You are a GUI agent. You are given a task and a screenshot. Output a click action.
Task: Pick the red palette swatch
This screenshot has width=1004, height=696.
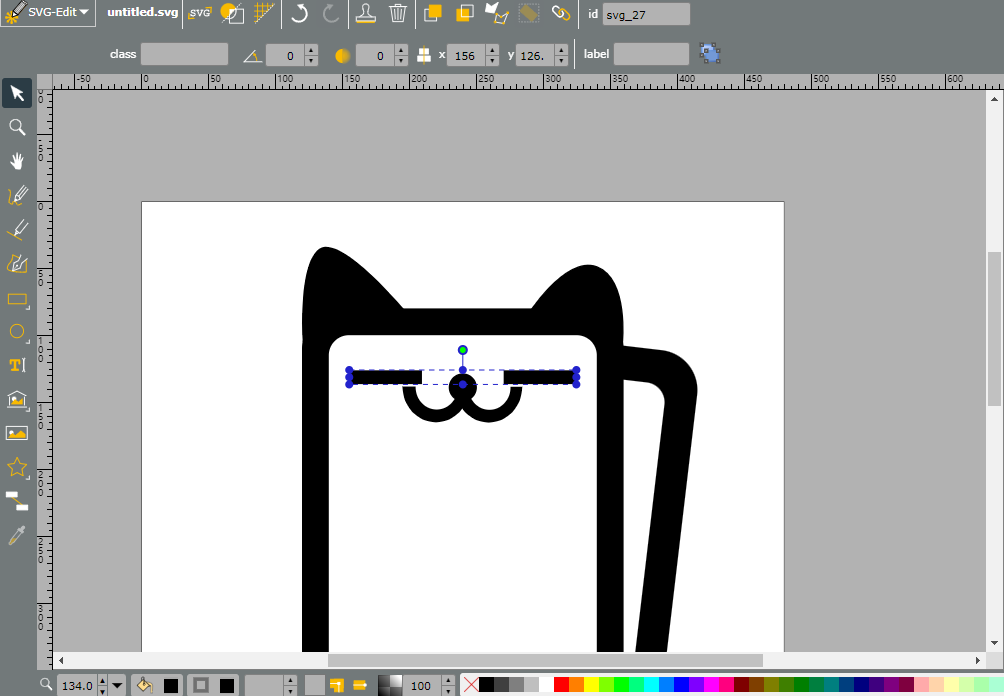pyautogui.click(x=561, y=685)
